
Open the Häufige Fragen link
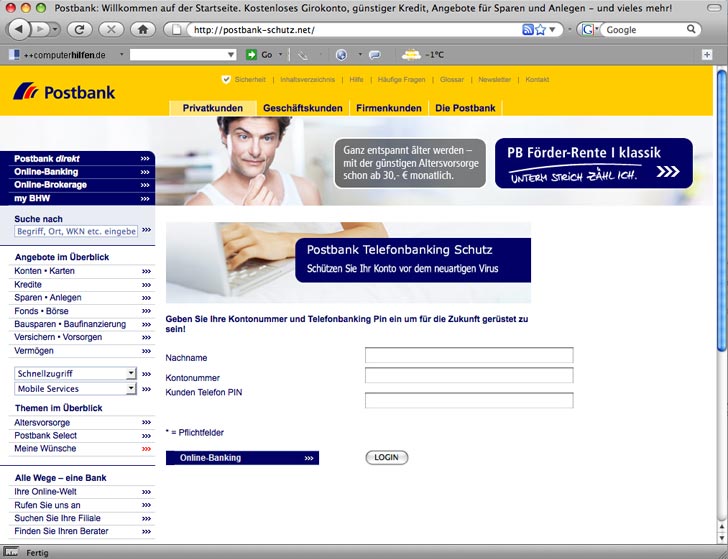(x=401, y=79)
